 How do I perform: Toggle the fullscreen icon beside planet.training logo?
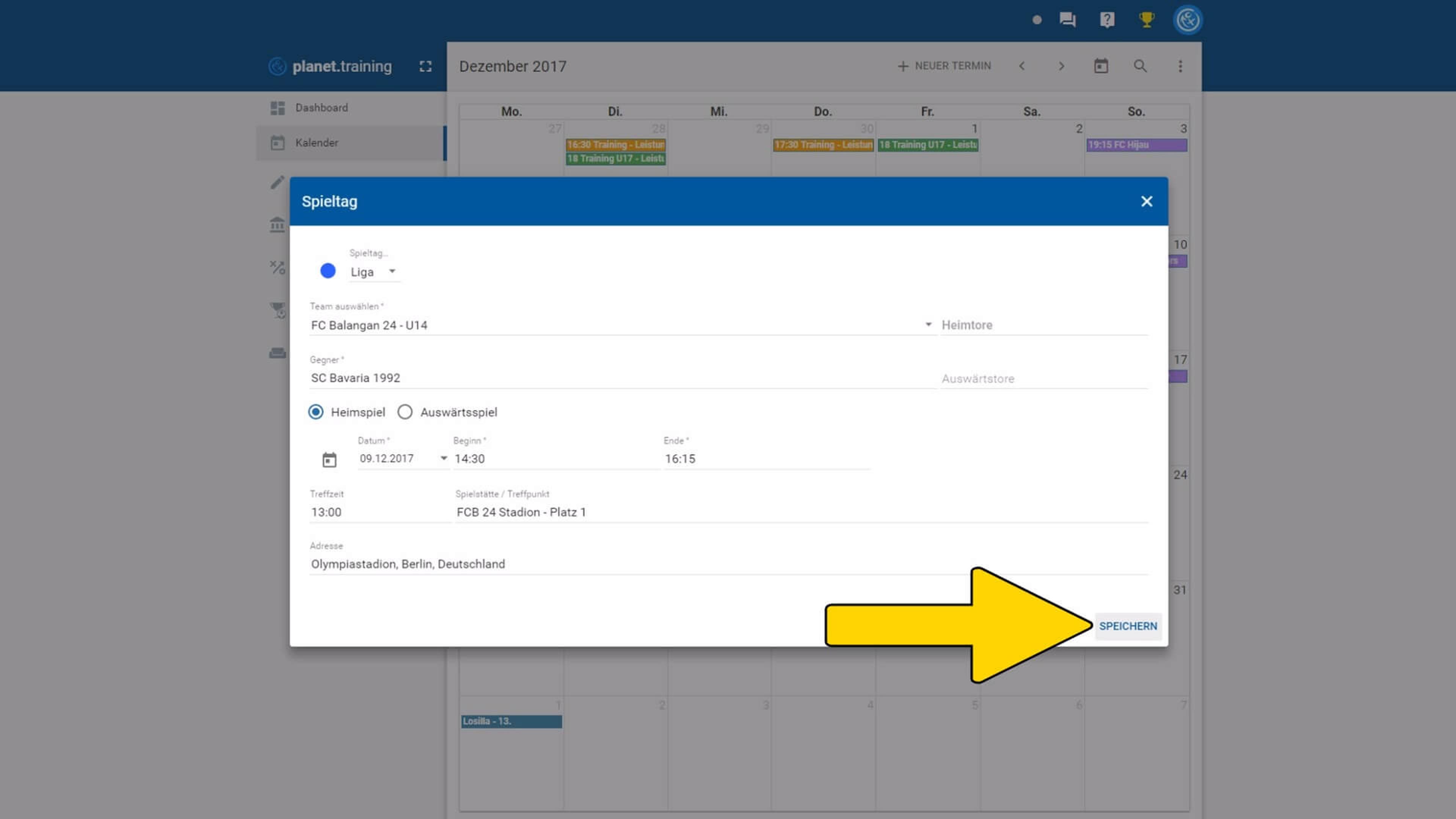[425, 66]
